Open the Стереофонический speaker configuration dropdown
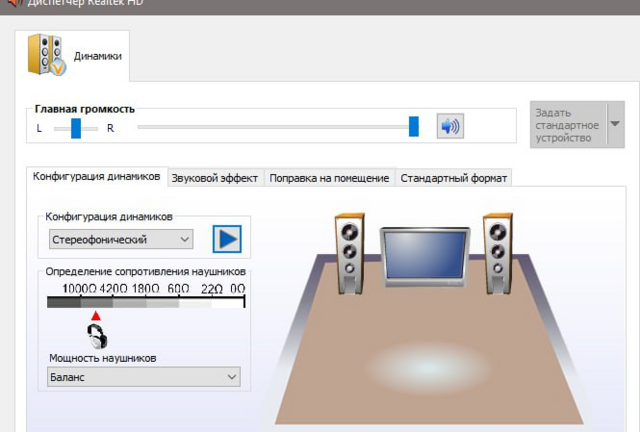Image resolution: width=640 pixels, height=432 pixels. (121, 240)
